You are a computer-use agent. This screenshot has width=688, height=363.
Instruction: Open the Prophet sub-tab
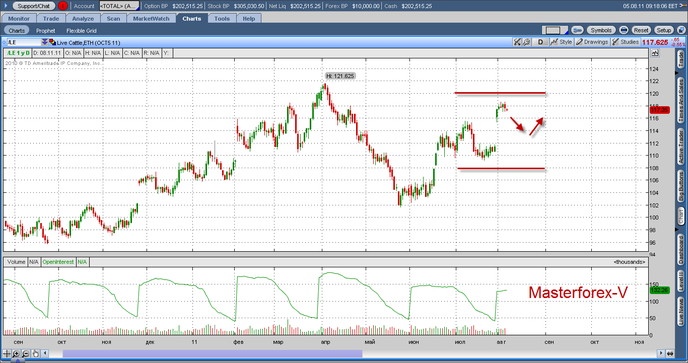point(46,31)
